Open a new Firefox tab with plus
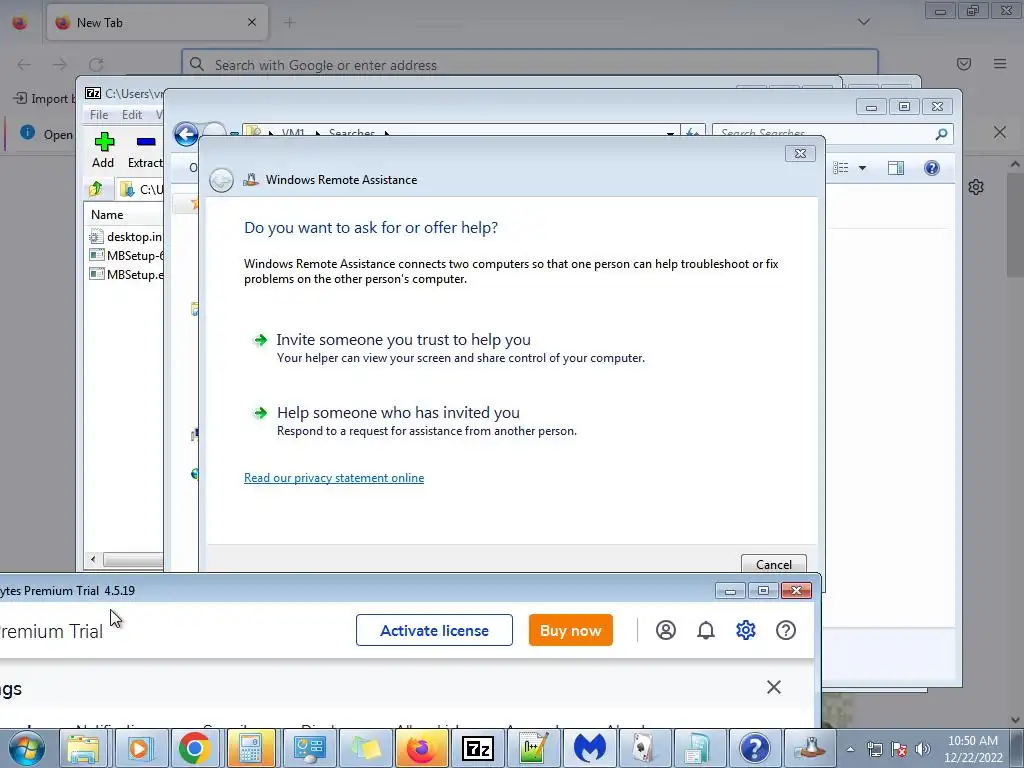Viewport: 1024px width, 768px height. click(x=290, y=23)
